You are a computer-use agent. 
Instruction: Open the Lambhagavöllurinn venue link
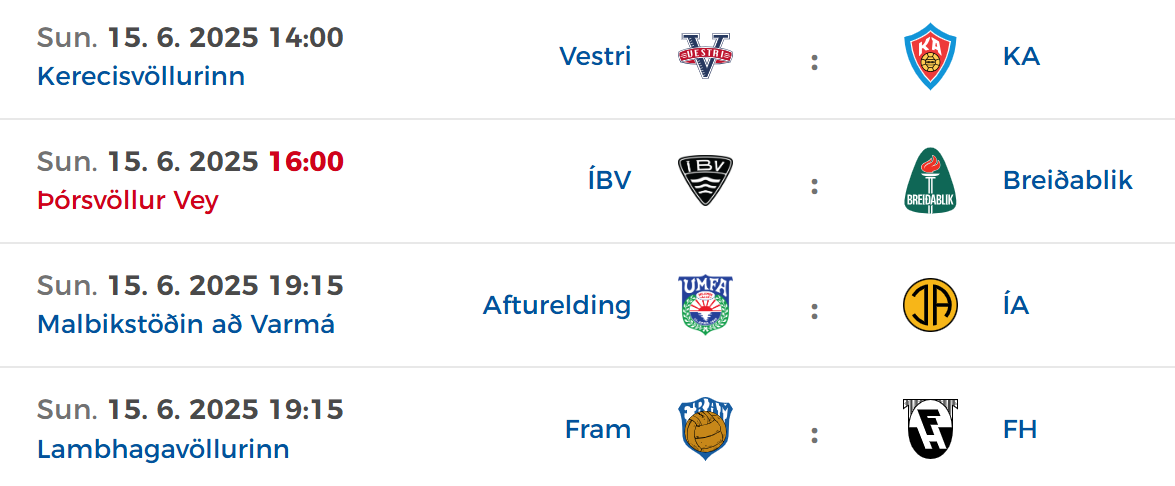163,449
